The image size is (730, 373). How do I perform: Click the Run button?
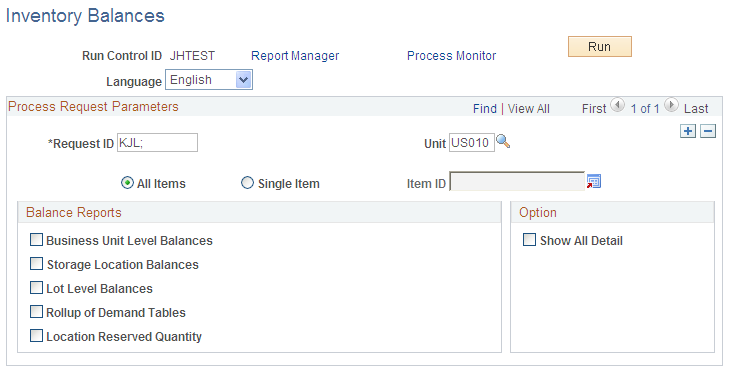pyautogui.click(x=600, y=47)
